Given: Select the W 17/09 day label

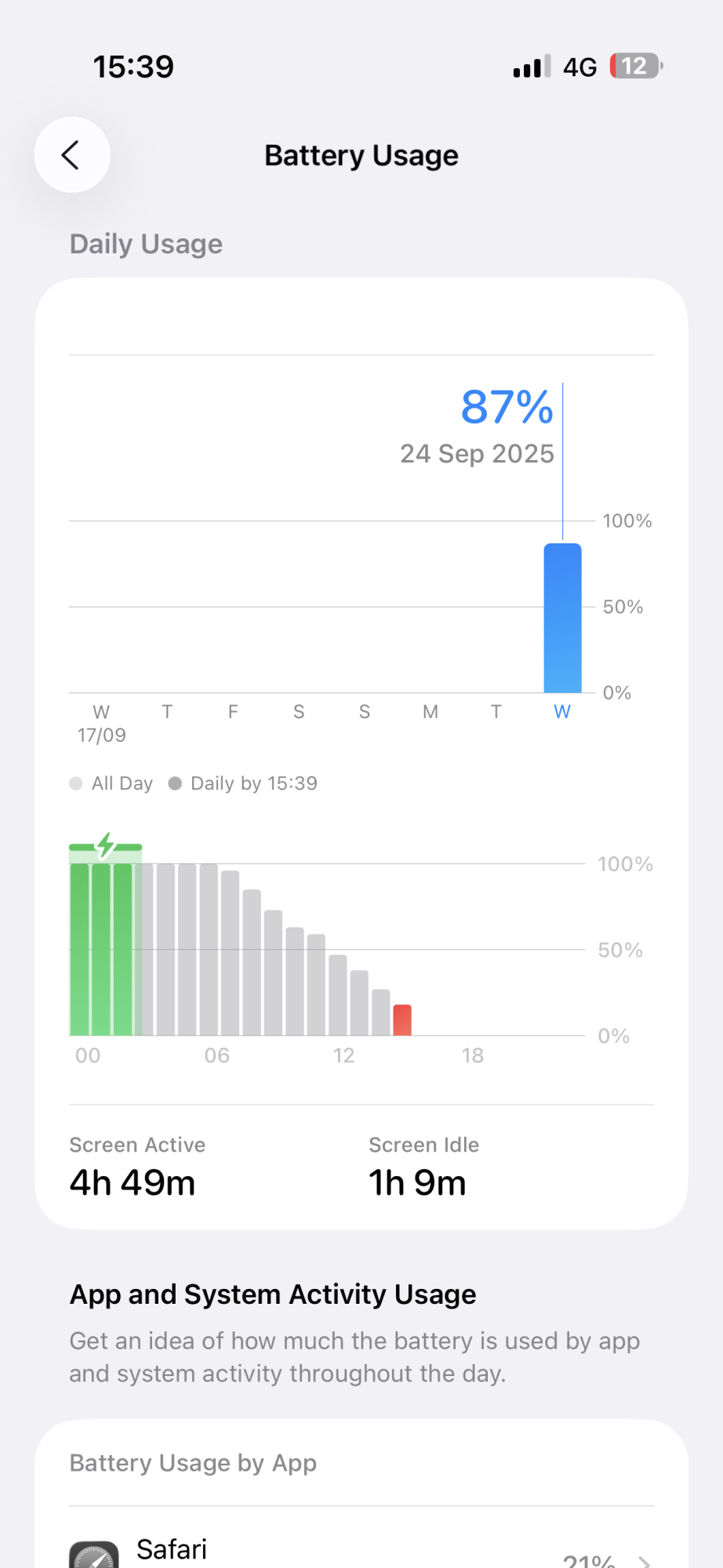Looking at the screenshot, I should click(x=101, y=722).
